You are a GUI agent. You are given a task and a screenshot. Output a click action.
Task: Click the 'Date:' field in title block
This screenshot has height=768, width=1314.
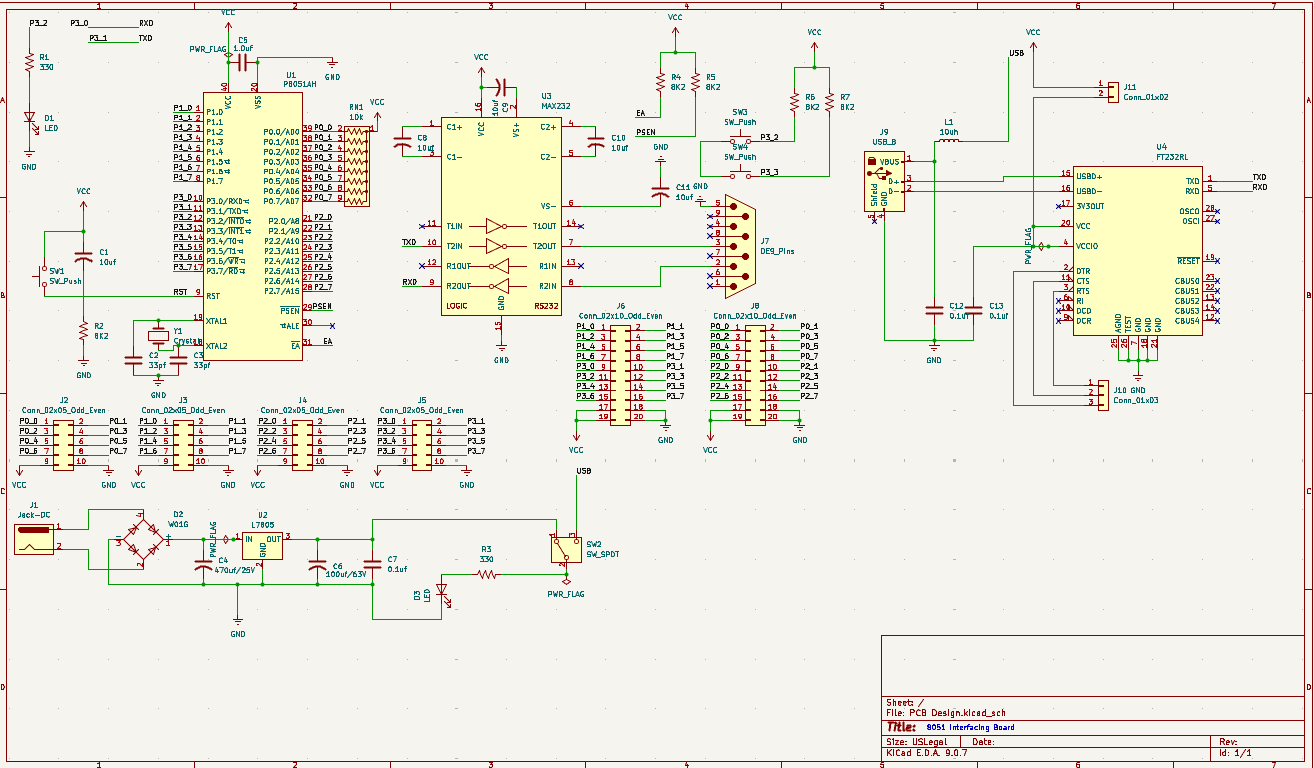983,742
